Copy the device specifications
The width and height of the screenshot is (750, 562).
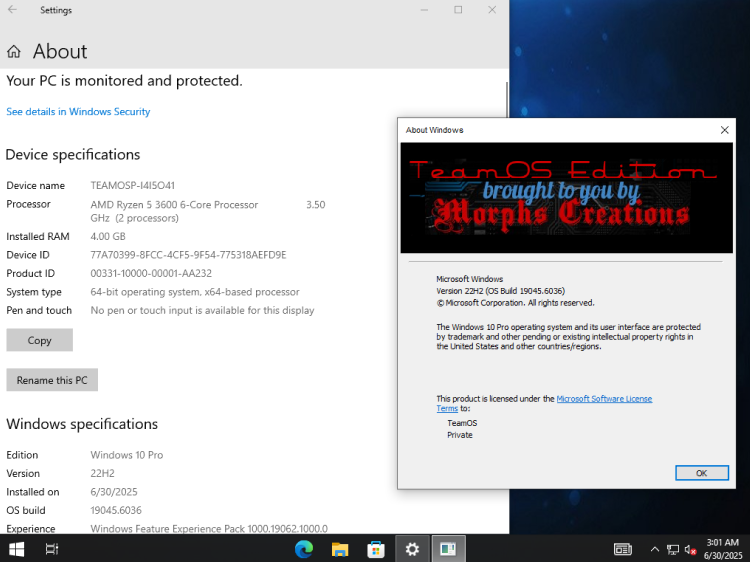click(x=39, y=340)
